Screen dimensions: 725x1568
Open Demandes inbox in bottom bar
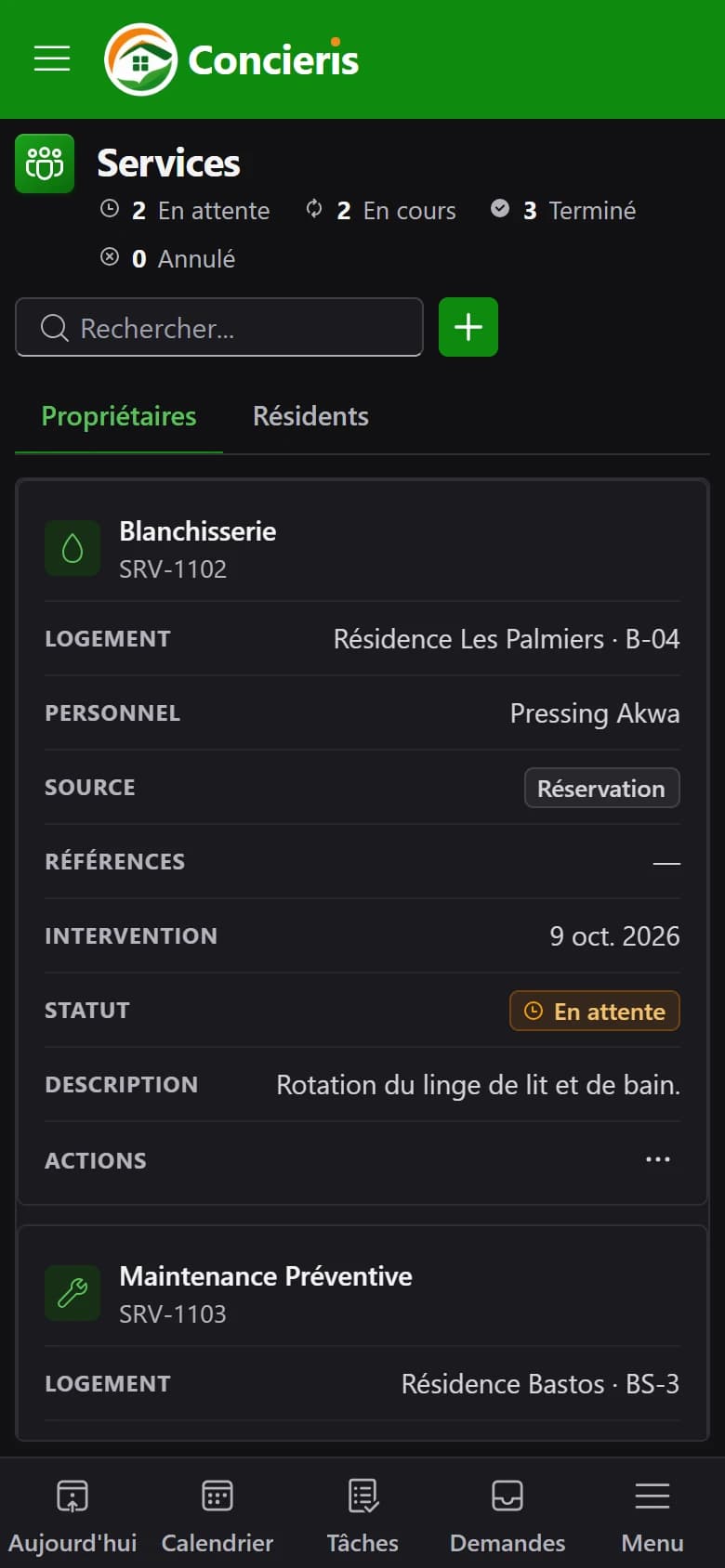(x=507, y=1513)
